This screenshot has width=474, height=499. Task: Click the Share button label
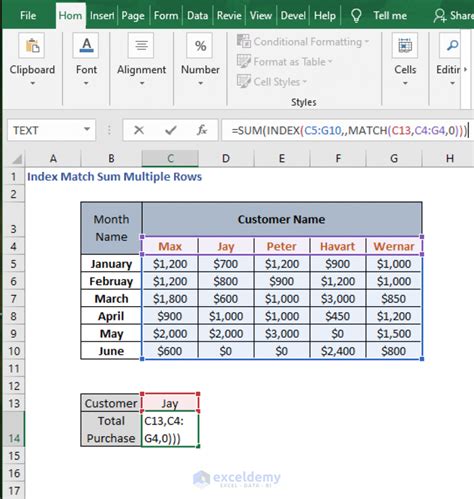click(462, 15)
